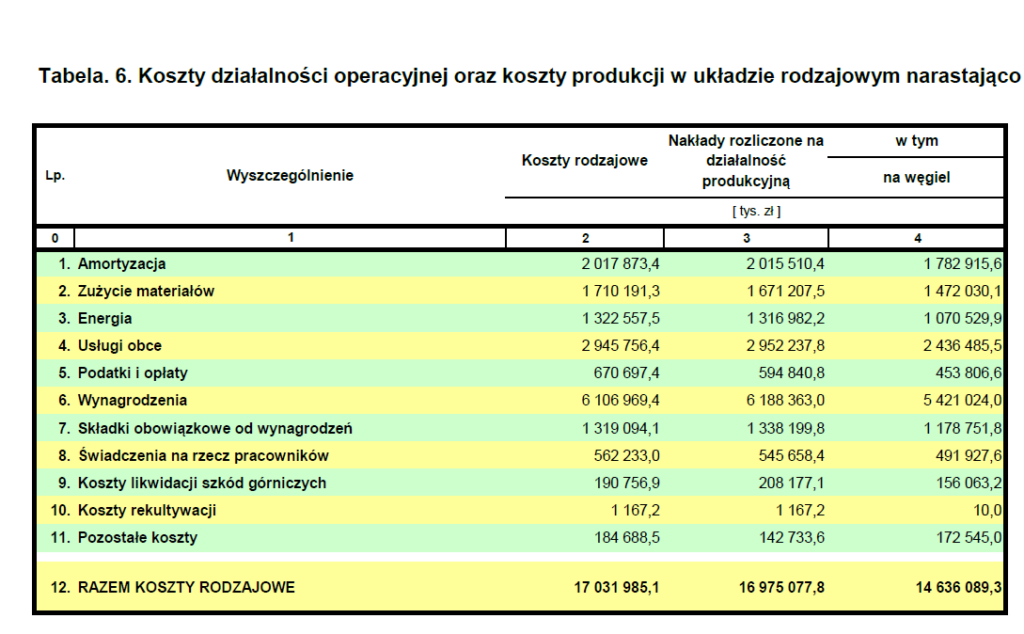1024x634 pixels.
Task: Click the table title starting 'Tabela. 6. Koszty'
Action: 530,76
